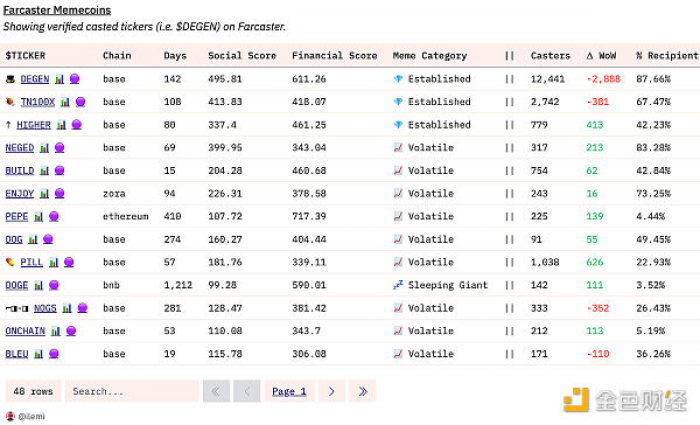Click the purple circle icon next to PILL
700x425 pixels.
coord(69,262)
